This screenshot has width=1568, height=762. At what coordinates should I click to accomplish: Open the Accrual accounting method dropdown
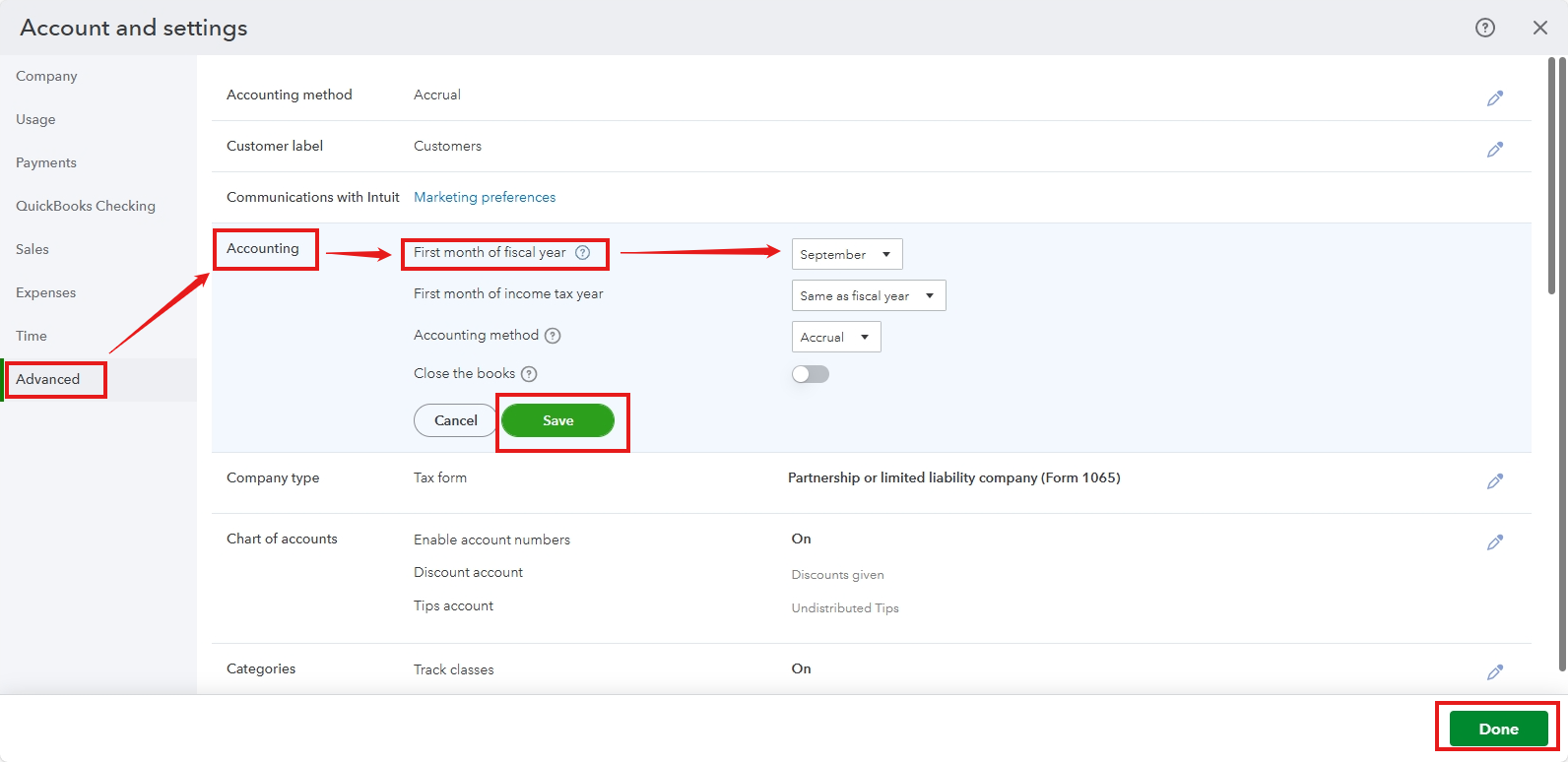[835, 337]
